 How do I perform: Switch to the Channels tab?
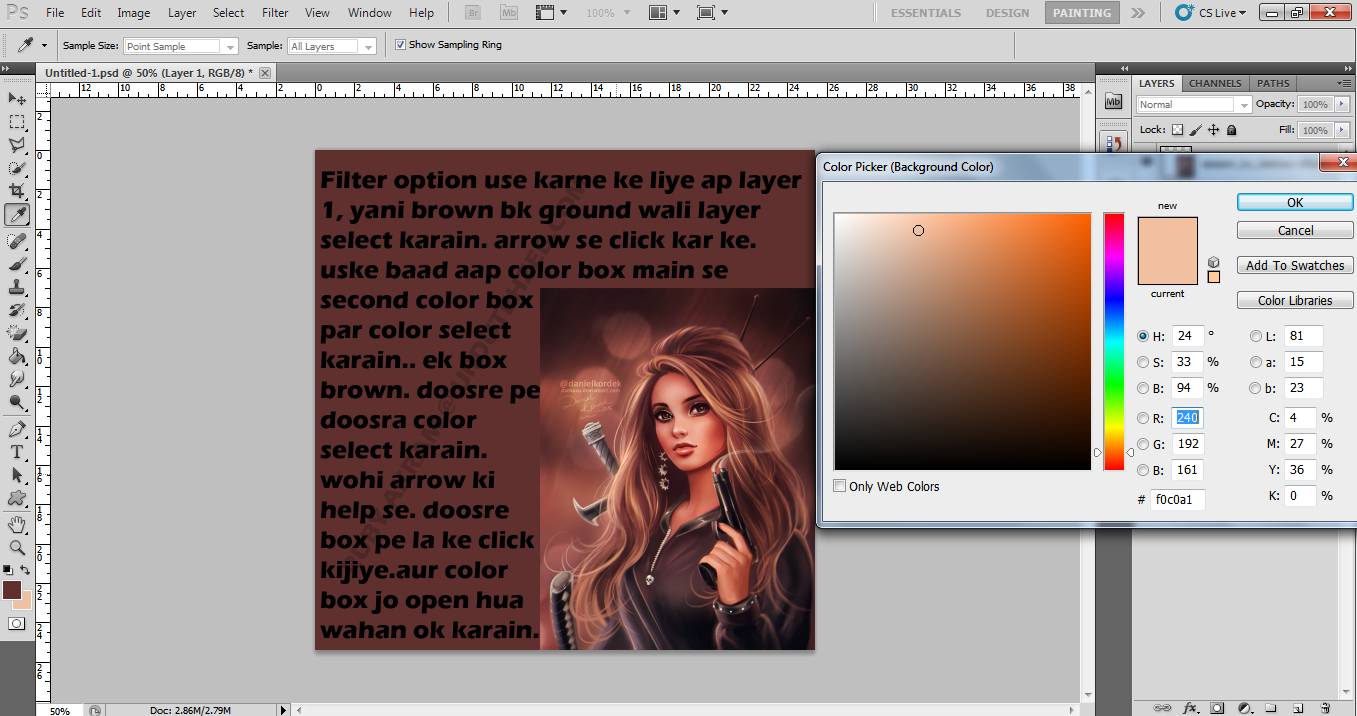pos(1215,83)
